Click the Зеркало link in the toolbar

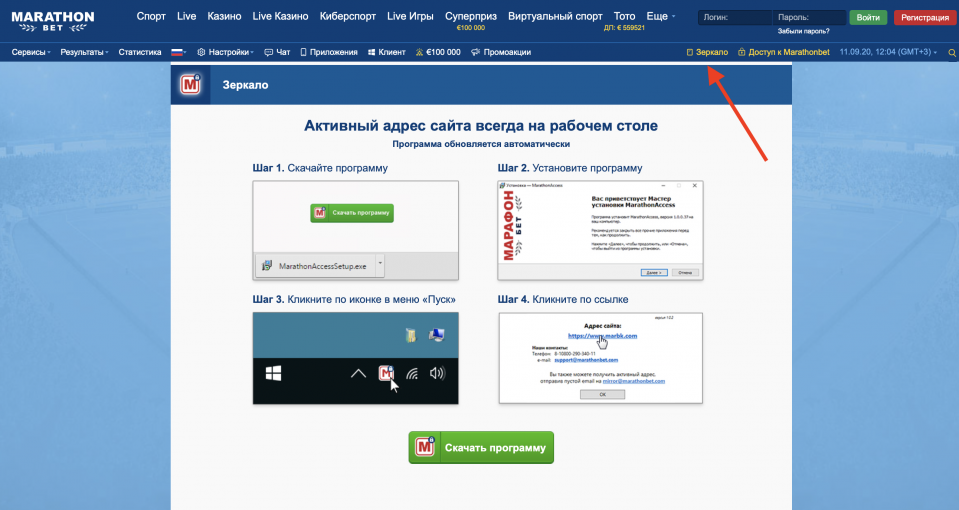[x=707, y=52]
